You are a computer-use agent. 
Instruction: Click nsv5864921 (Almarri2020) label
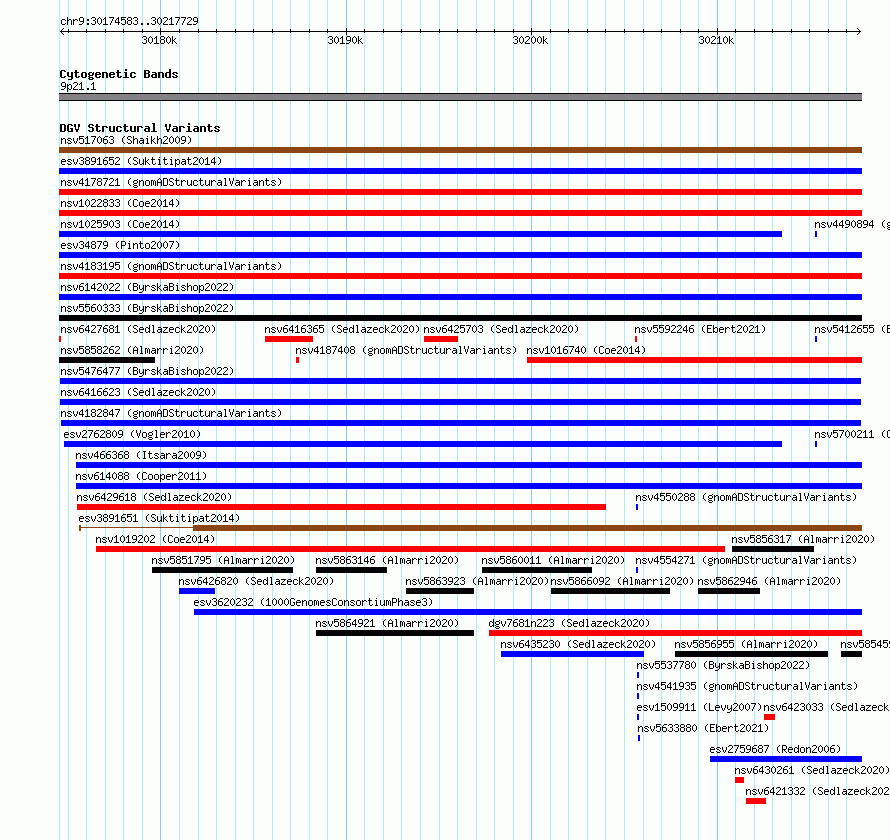point(387,623)
